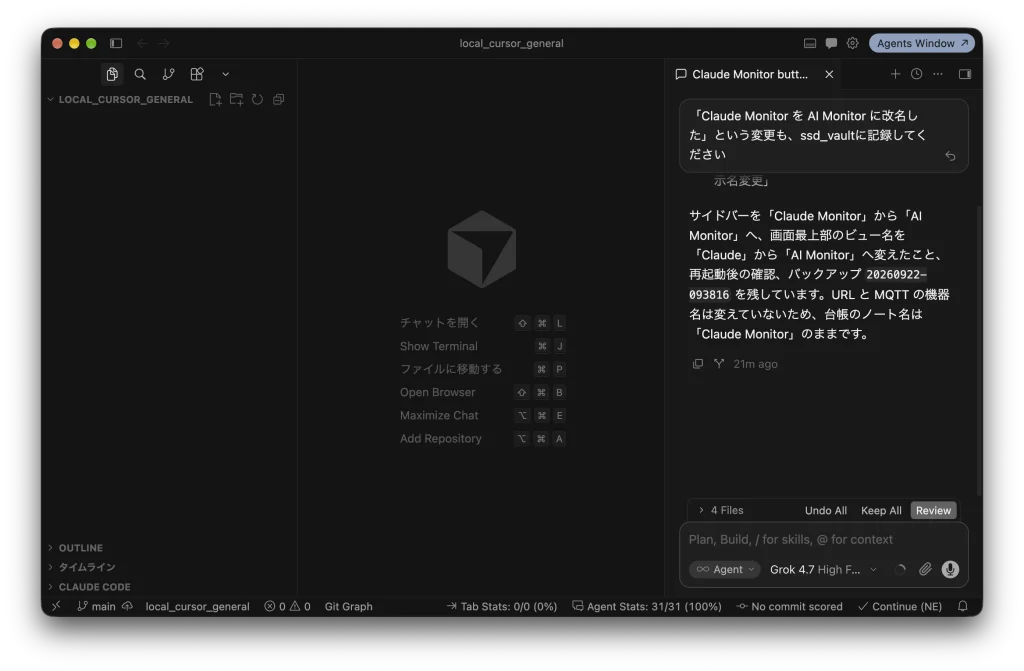This screenshot has height=671, width=1024.
Task: Create a new file in LOCAL_CURSOR_GENERAL
Action: click(x=216, y=99)
